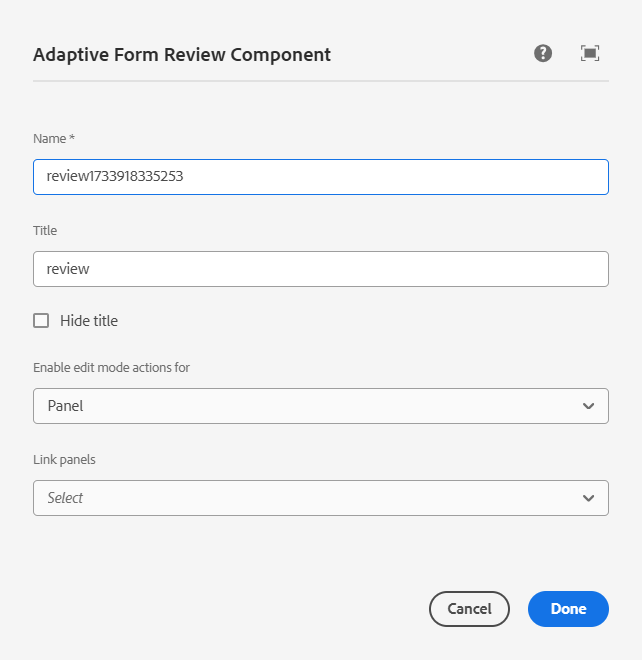This screenshot has width=642, height=660.
Task: Open the help question mark icon
Action: 543,54
